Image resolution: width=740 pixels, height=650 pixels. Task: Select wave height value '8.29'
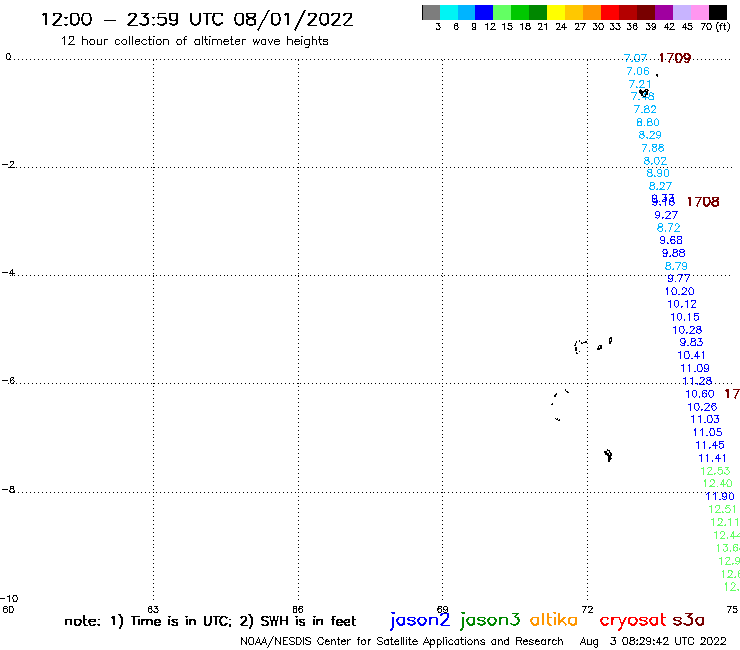[x=650, y=135]
